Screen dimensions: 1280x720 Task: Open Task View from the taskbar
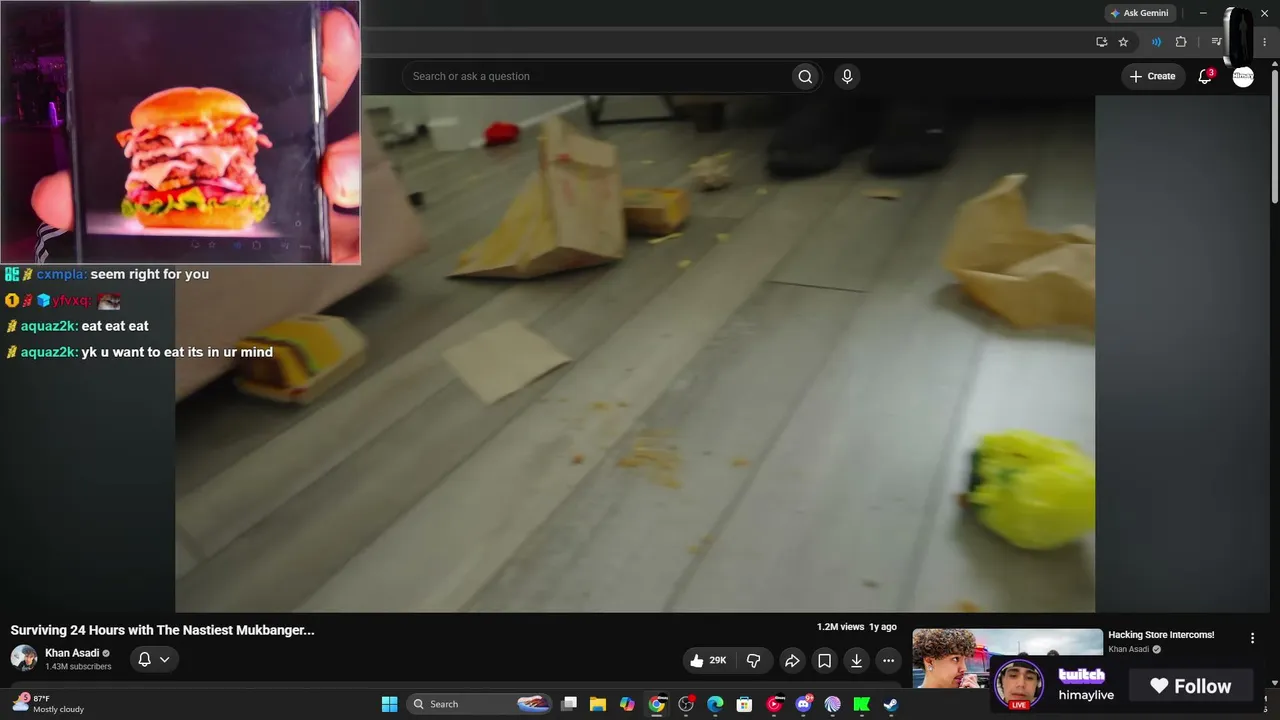tap(569, 704)
